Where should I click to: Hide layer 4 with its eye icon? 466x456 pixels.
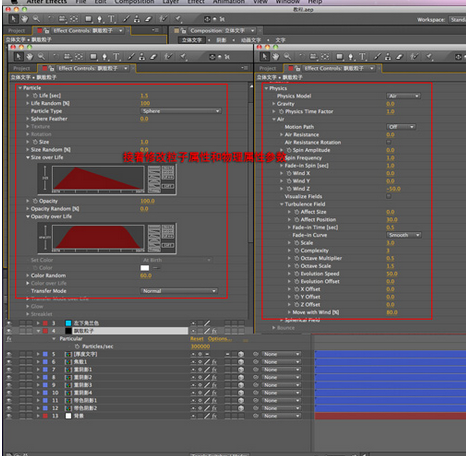9,331
